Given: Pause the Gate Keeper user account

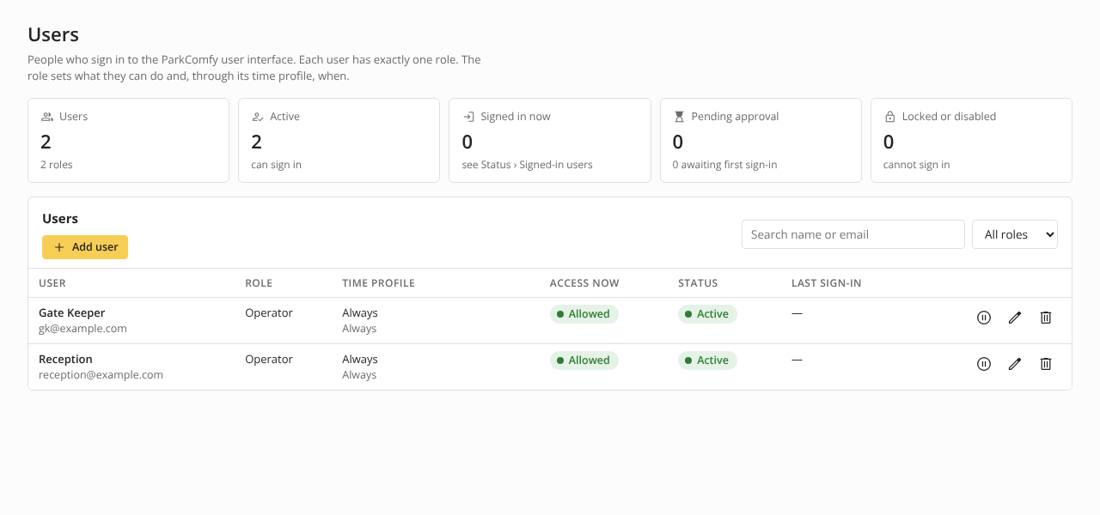Looking at the screenshot, I should 984,318.
